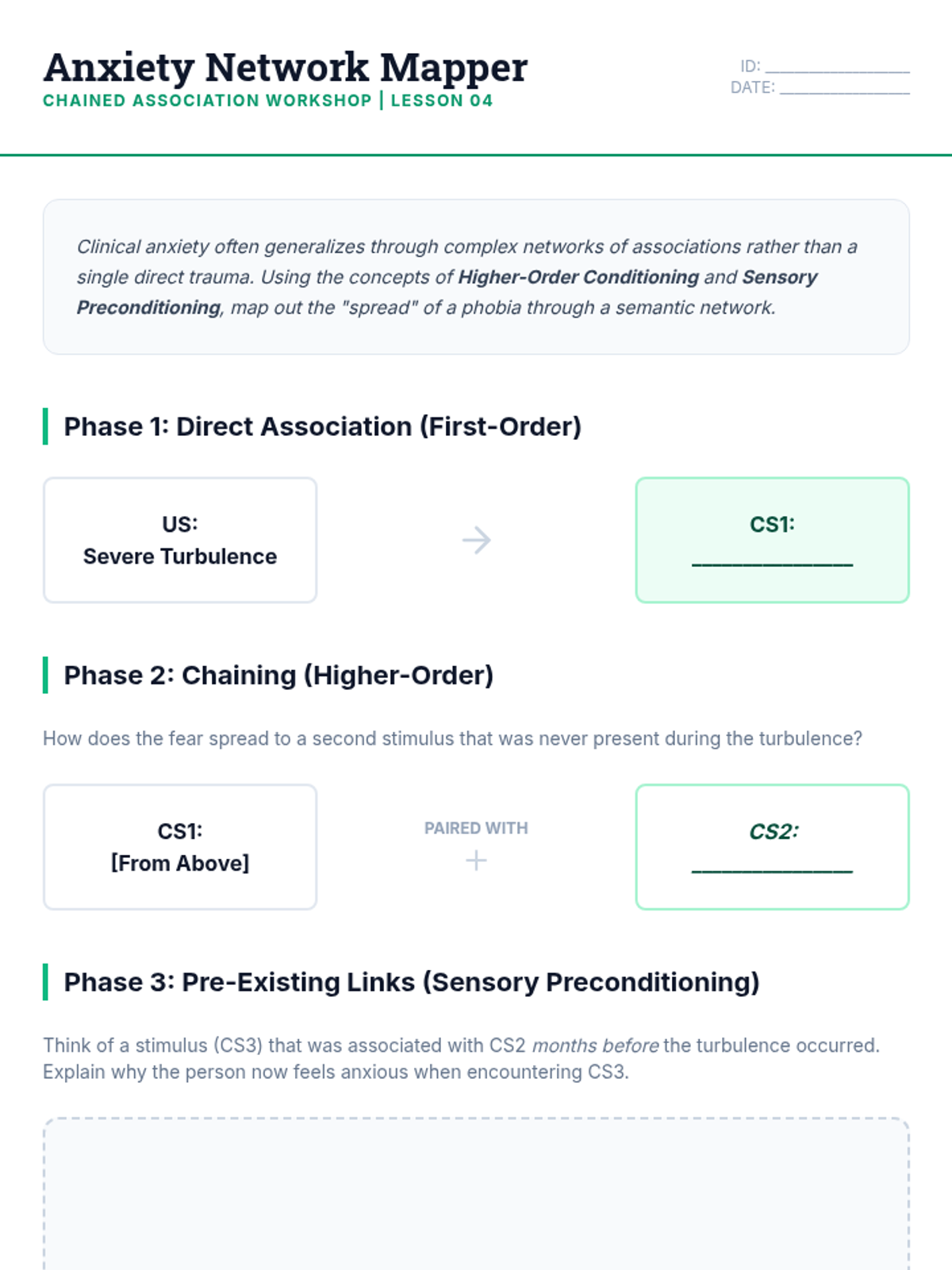
Task: Click the ID blank line field
Action: point(837,67)
